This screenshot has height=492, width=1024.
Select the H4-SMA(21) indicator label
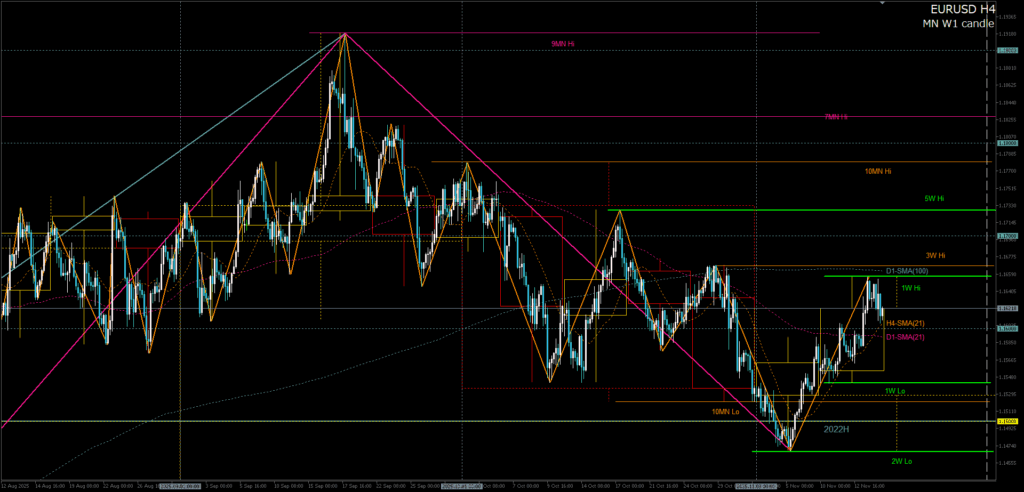[x=906, y=323]
